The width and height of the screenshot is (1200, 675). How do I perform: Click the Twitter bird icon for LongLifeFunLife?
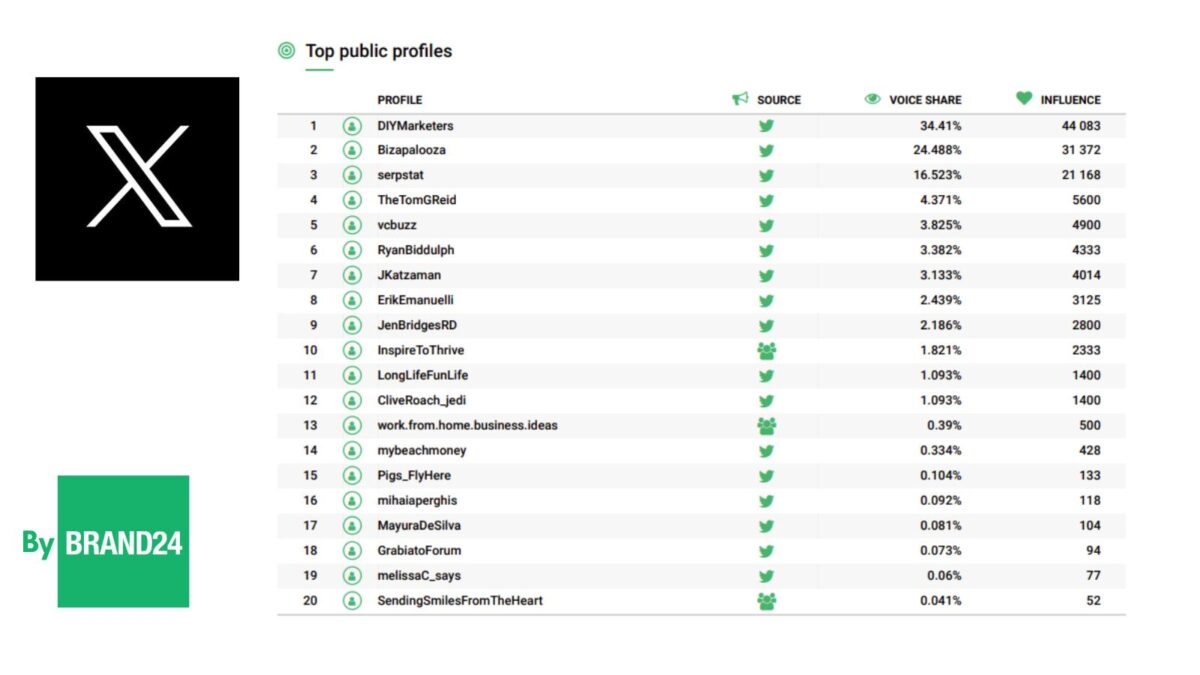pos(767,375)
